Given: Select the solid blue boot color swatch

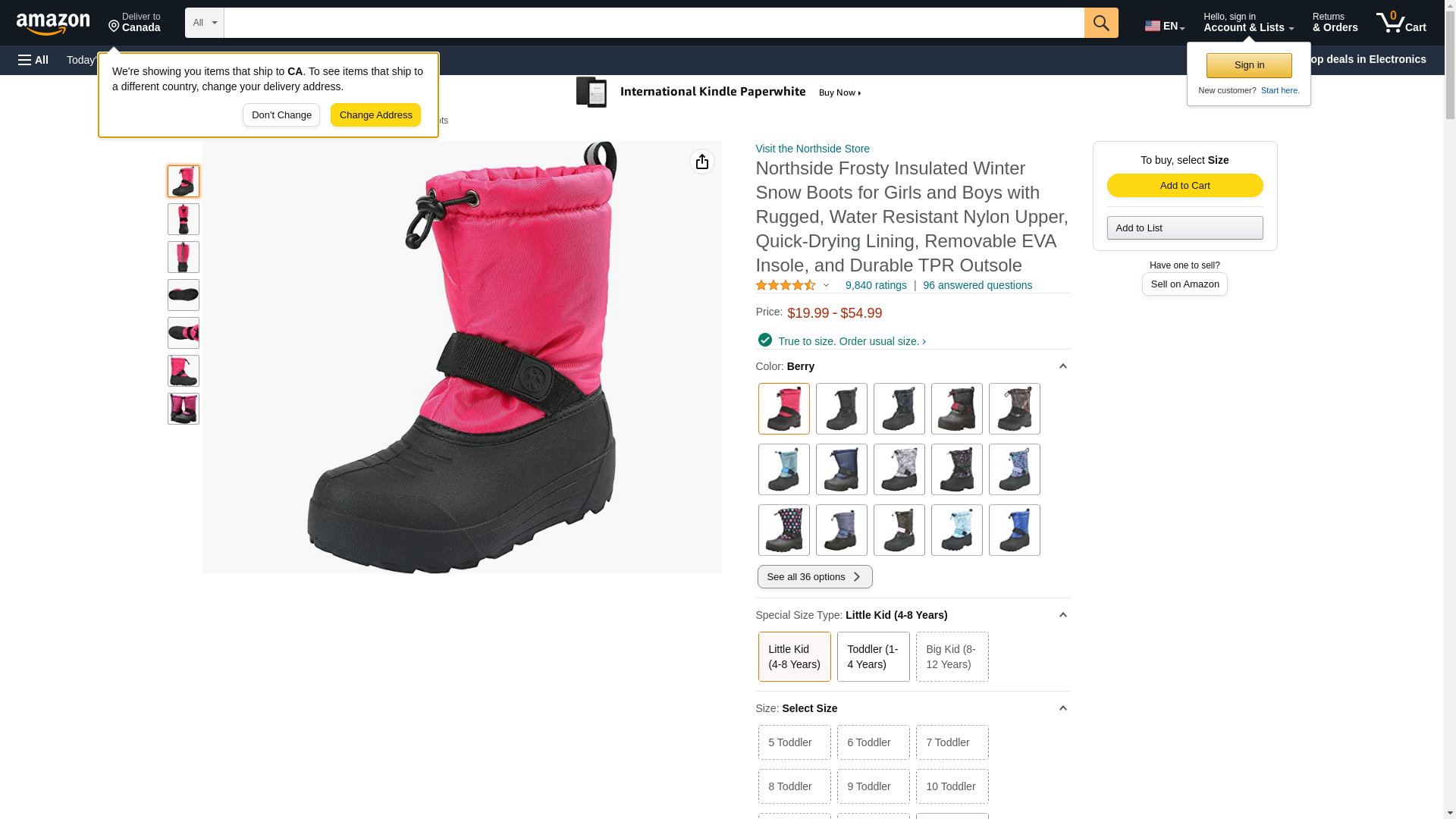Looking at the screenshot, I should (1014, 530).
